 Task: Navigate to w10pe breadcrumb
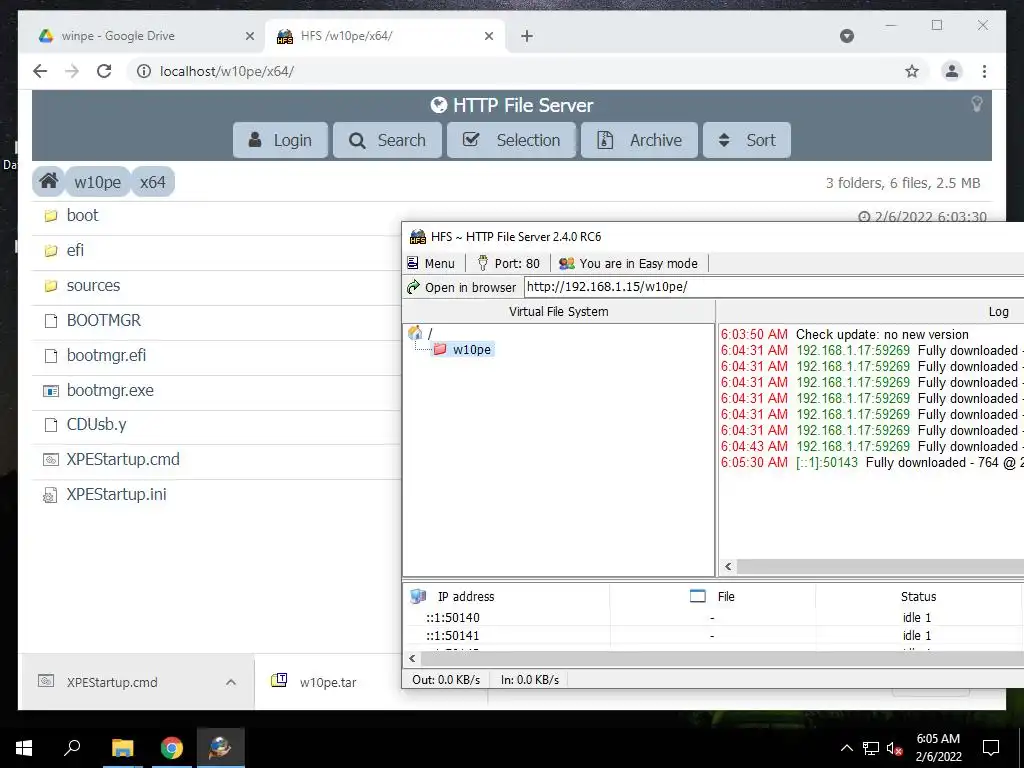(97, 182)
